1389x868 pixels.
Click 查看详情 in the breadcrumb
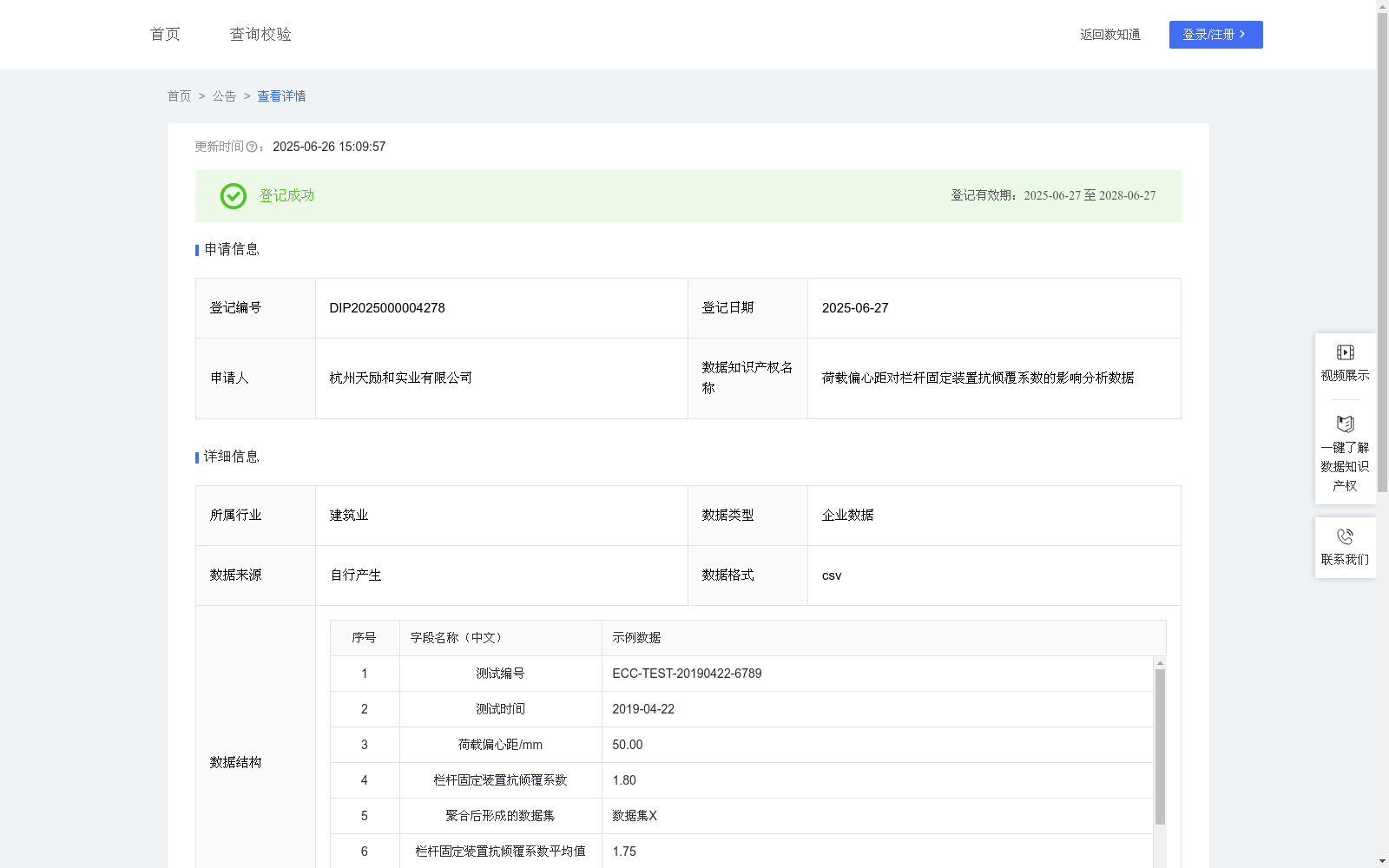tap(281, 96)
